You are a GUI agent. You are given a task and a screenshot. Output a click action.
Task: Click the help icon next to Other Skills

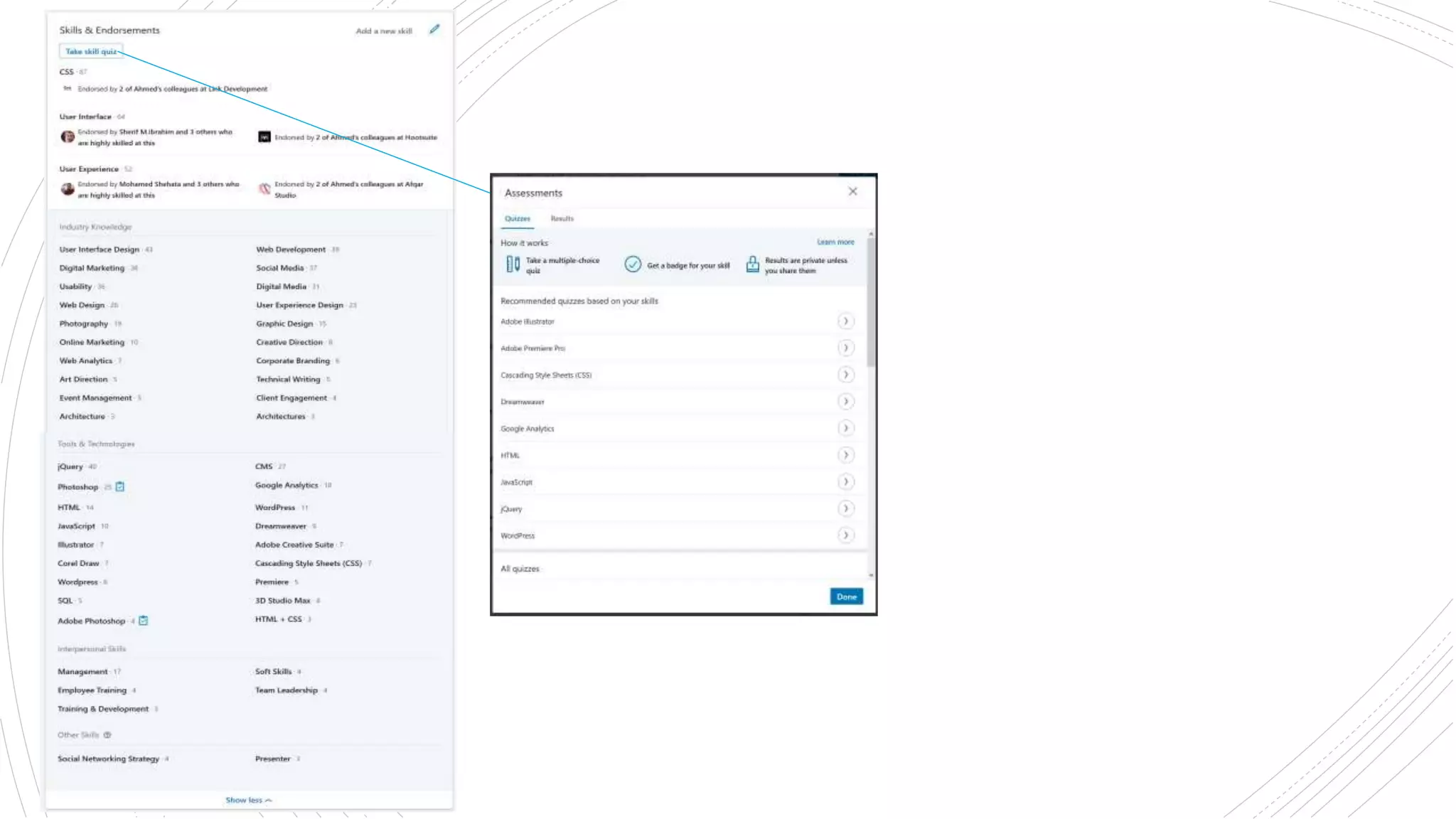[107, 735]
